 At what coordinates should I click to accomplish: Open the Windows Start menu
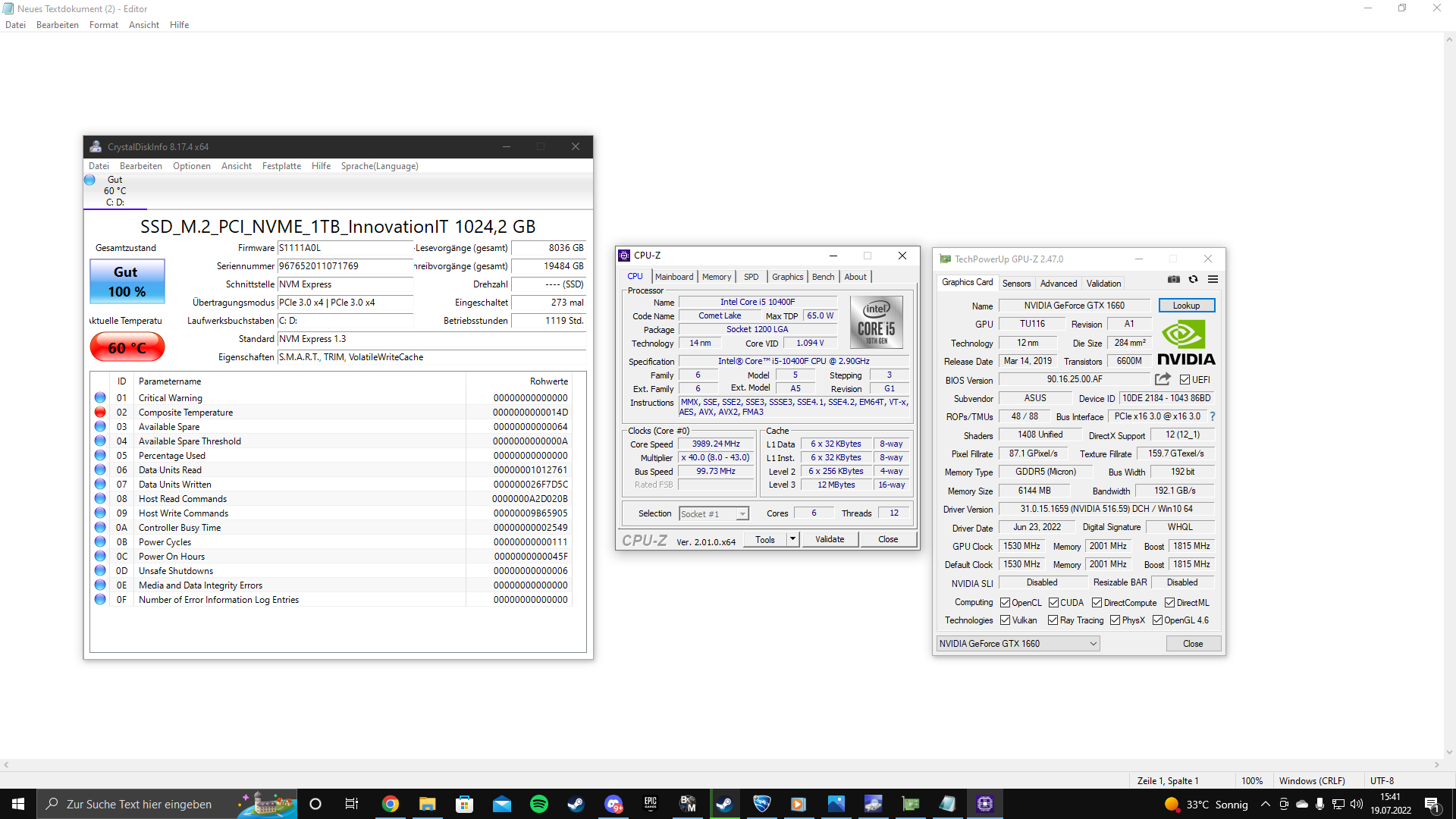(x=18, y=804)
